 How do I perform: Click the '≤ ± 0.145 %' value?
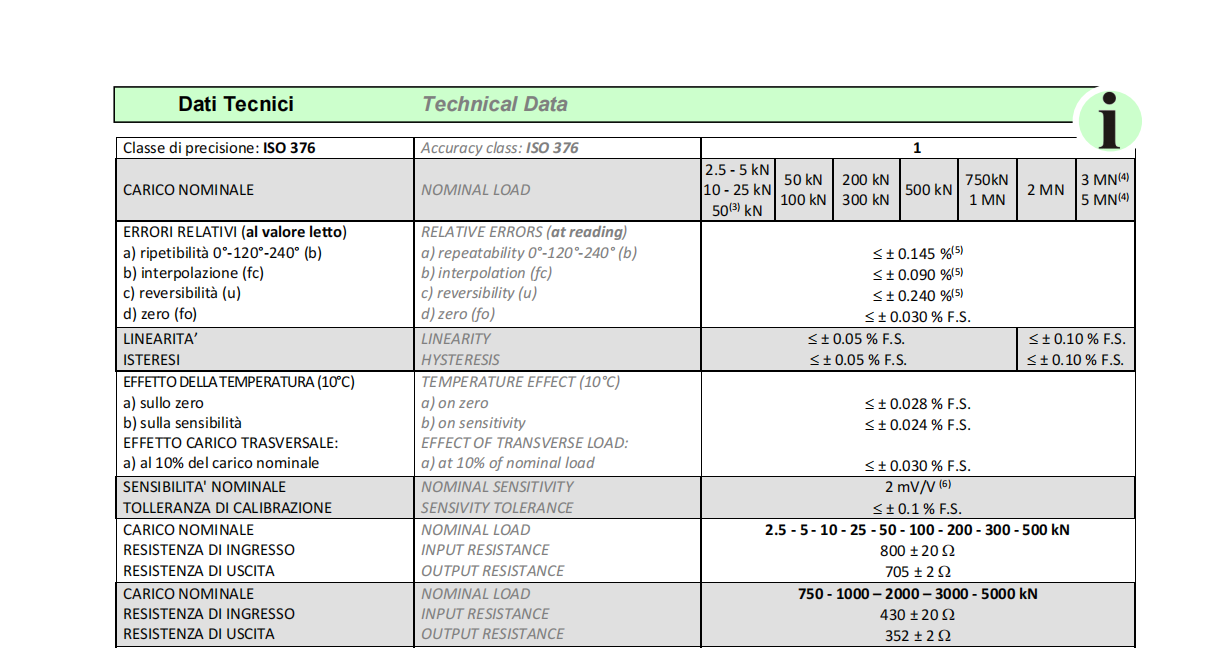[x=917, y=254]
